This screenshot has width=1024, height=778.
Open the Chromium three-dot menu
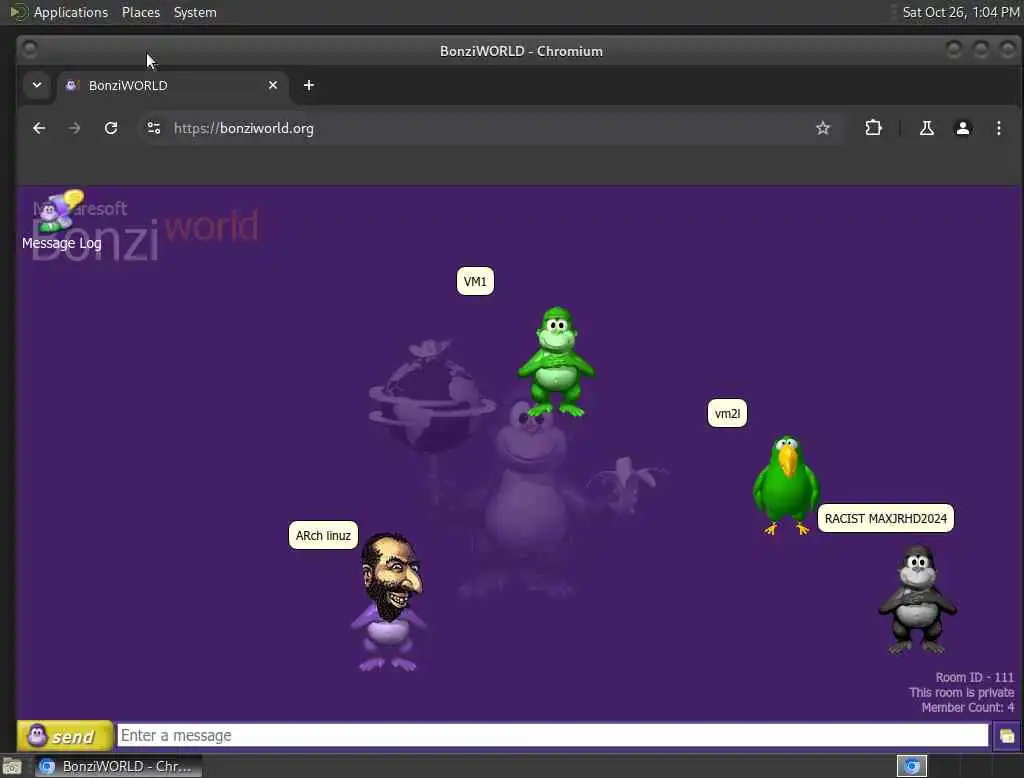pyautogui.click(x=999, y=128)
